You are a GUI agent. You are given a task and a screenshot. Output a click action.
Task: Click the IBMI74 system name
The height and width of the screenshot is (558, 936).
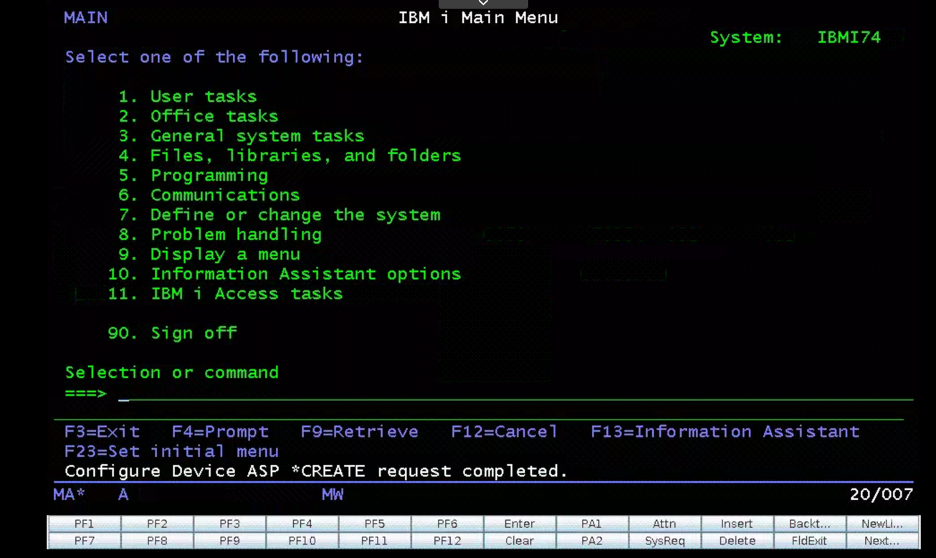pos(849,38)
